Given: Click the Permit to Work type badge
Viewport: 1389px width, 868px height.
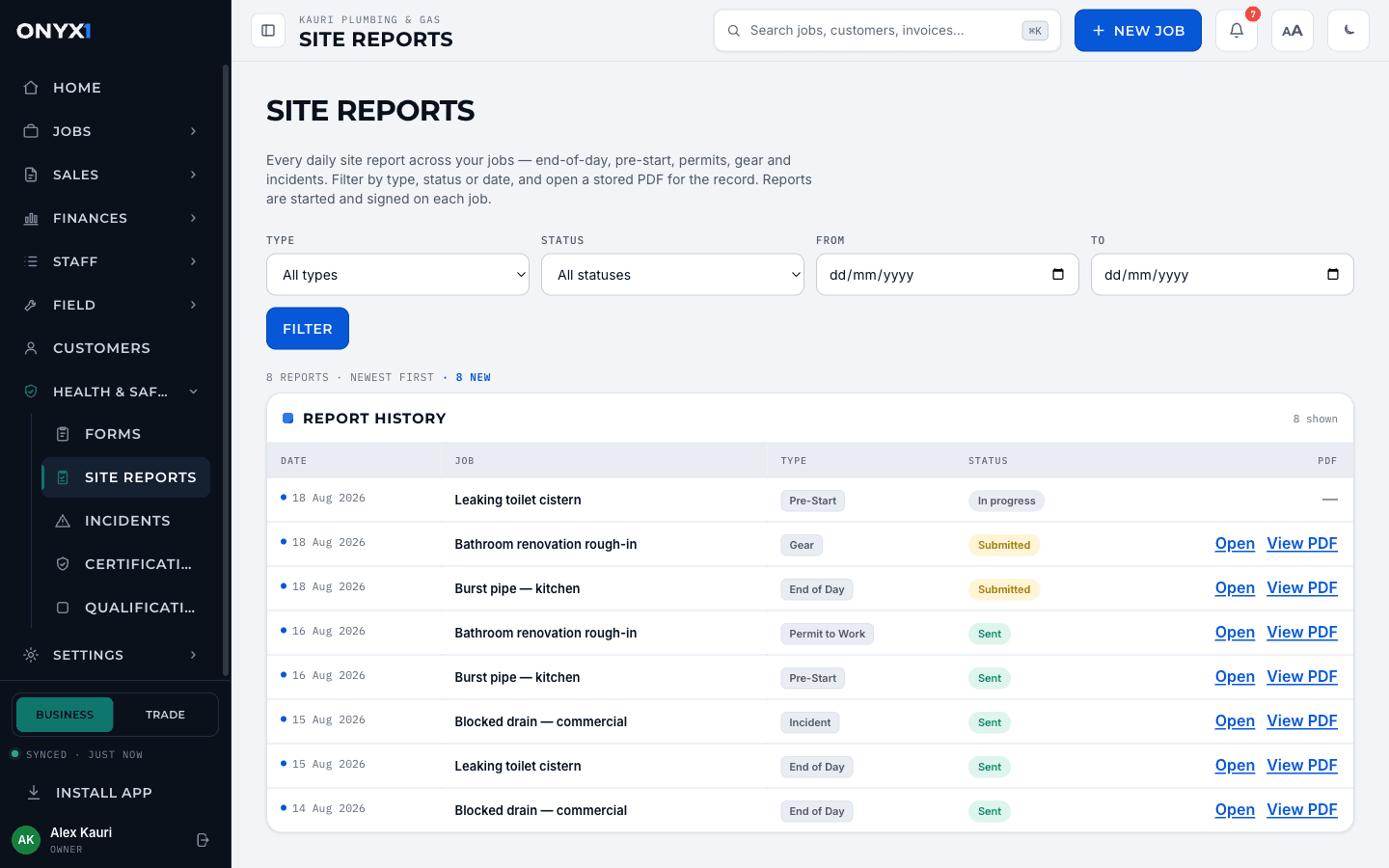Looking at the screenshot, I should (x=828, y=634).
